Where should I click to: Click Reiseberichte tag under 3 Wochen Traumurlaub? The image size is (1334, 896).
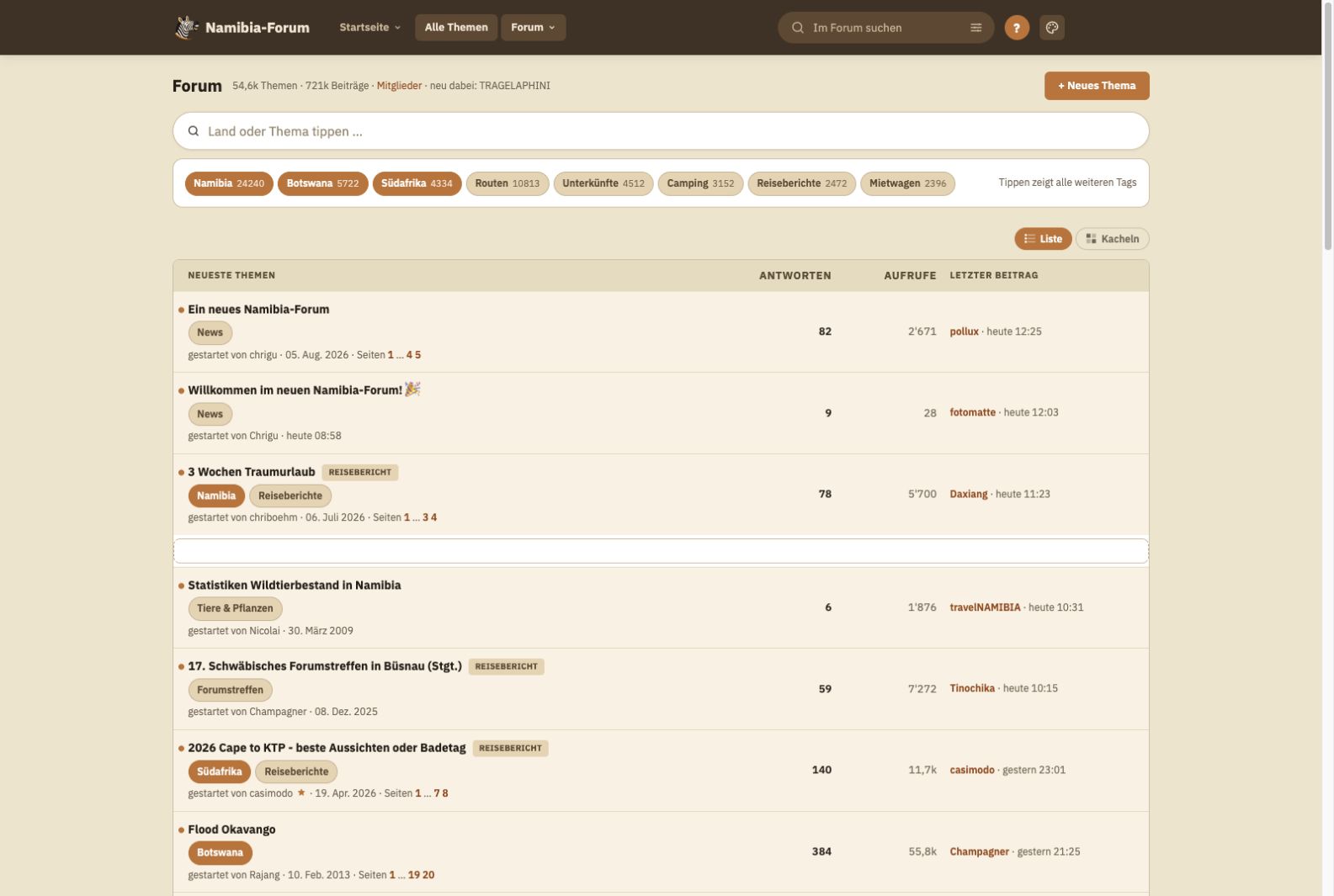290,496
